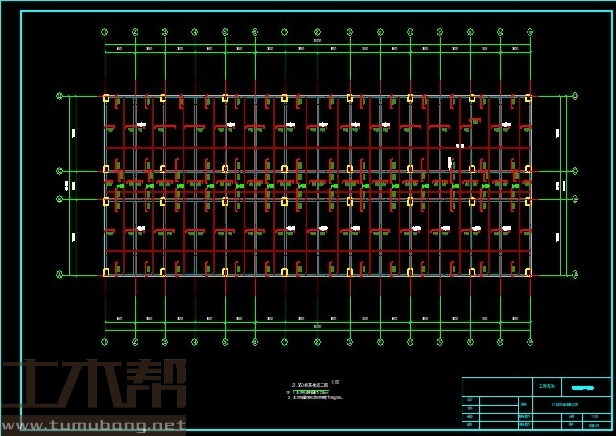The width and height of the screenshot is (616, 436).
Task: Click the lowest right-side row axis bubble
Action: (575, 273)
